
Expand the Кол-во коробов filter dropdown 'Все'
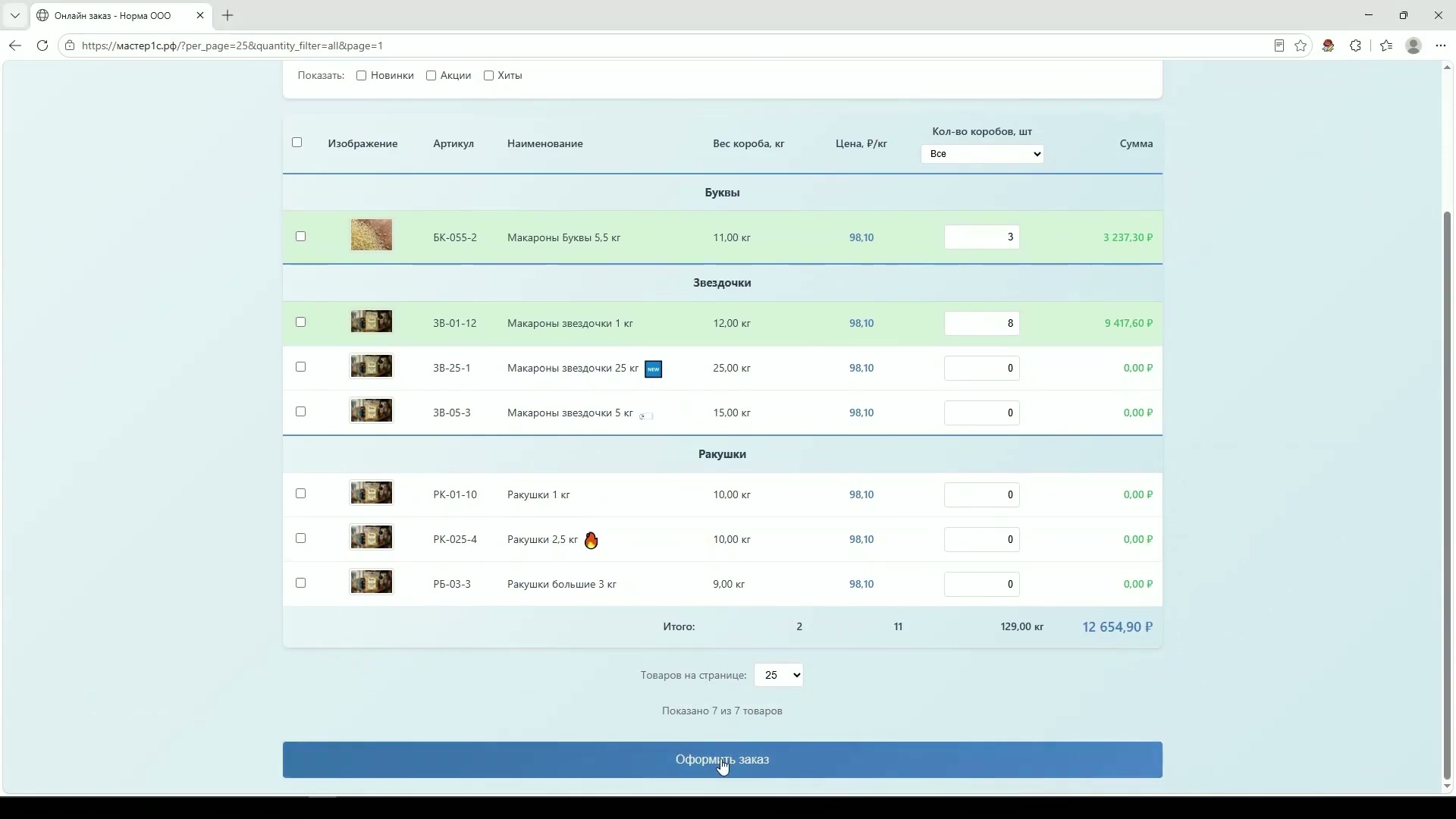(x=982, y=154)
